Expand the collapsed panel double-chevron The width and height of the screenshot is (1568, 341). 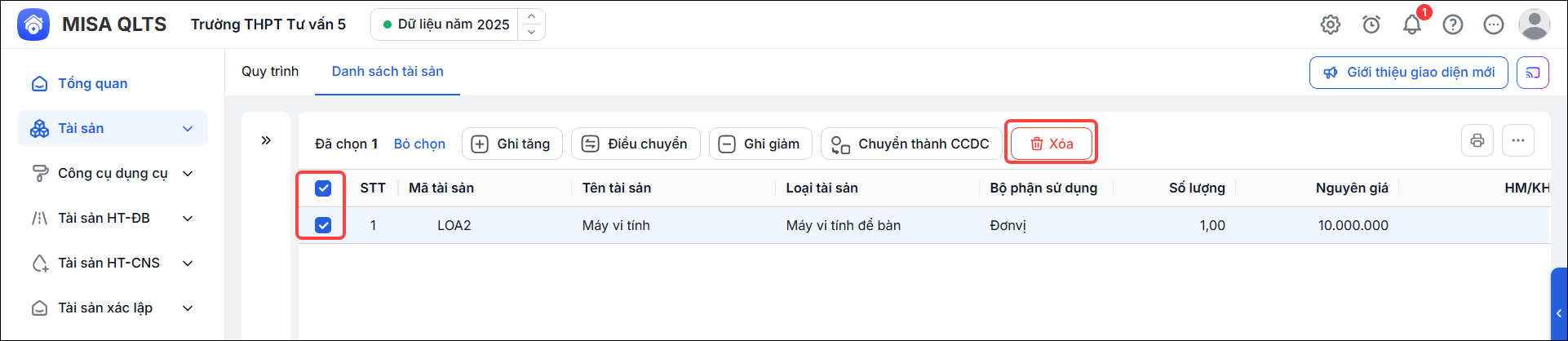[266, 140]
